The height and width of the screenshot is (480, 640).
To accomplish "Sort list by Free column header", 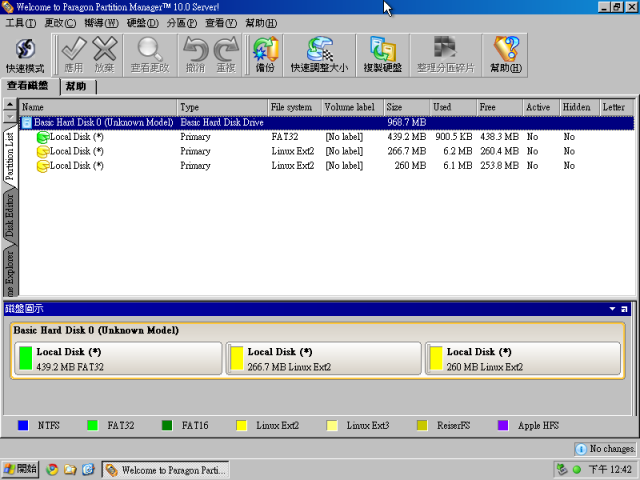I will pos(500,107).
